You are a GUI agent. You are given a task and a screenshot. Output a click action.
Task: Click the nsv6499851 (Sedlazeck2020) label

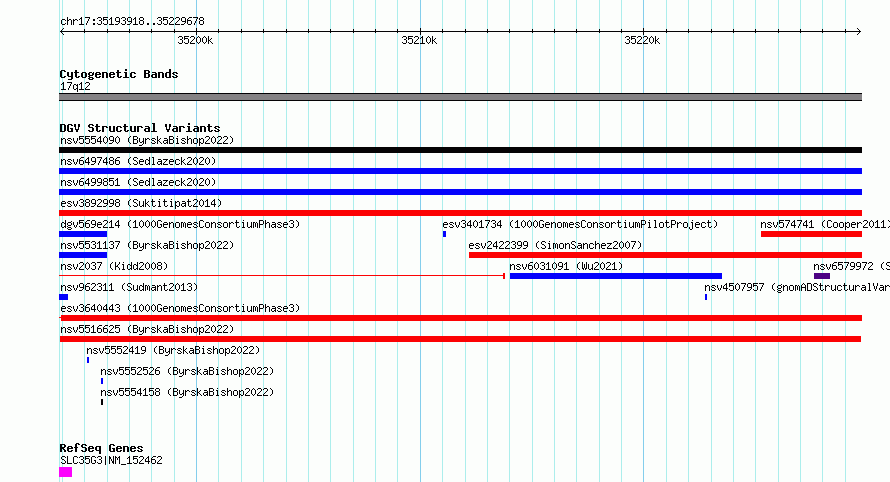coord(138,182)
